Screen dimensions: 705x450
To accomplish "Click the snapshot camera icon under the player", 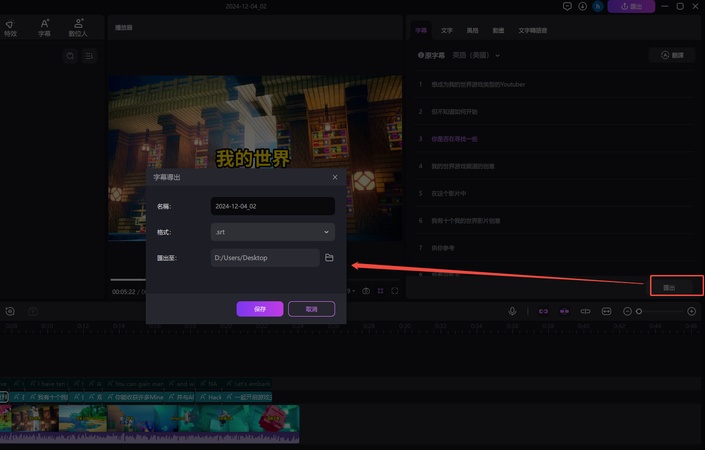I will [x=366, y=291].
